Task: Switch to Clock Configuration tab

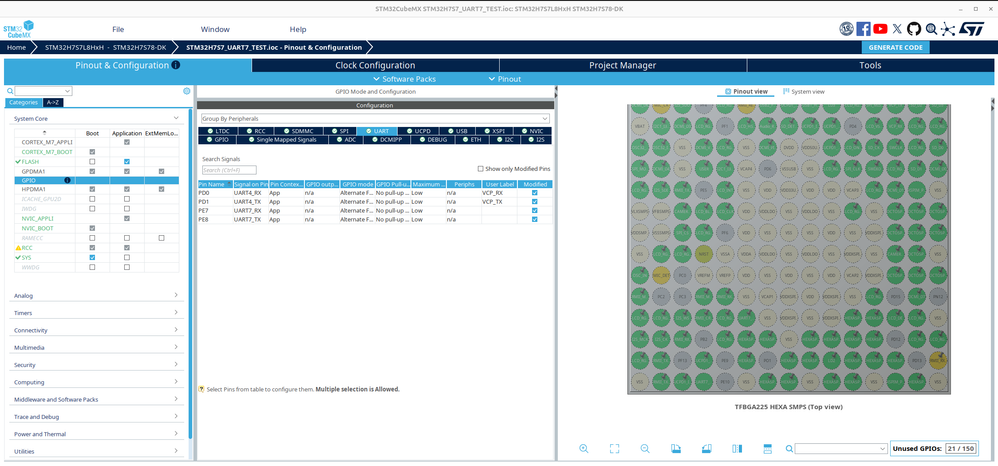Action: pyautogui.click(x=375, y=65)
